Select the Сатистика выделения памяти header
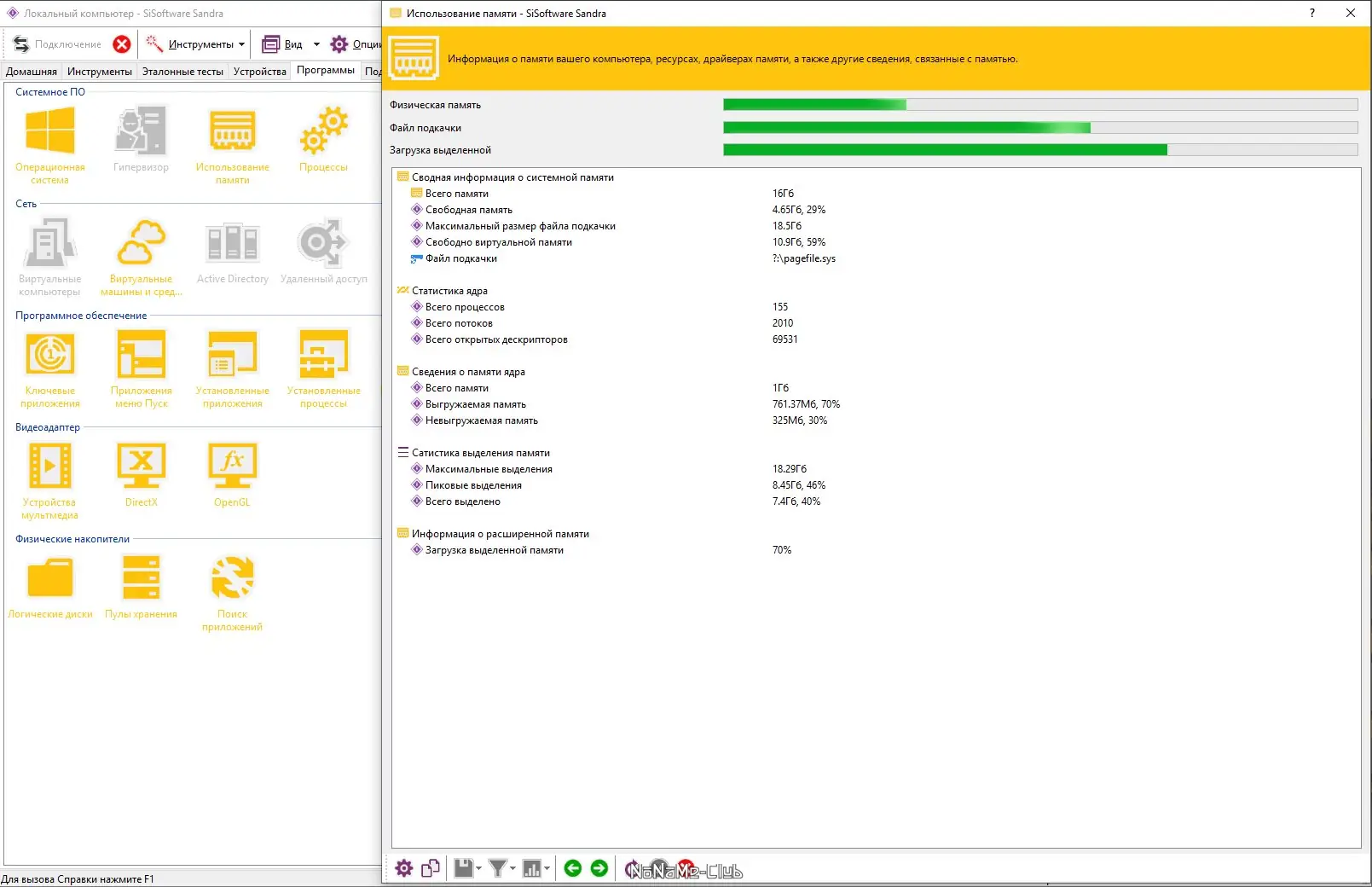The image size is (1372, 887). point(481,453)
